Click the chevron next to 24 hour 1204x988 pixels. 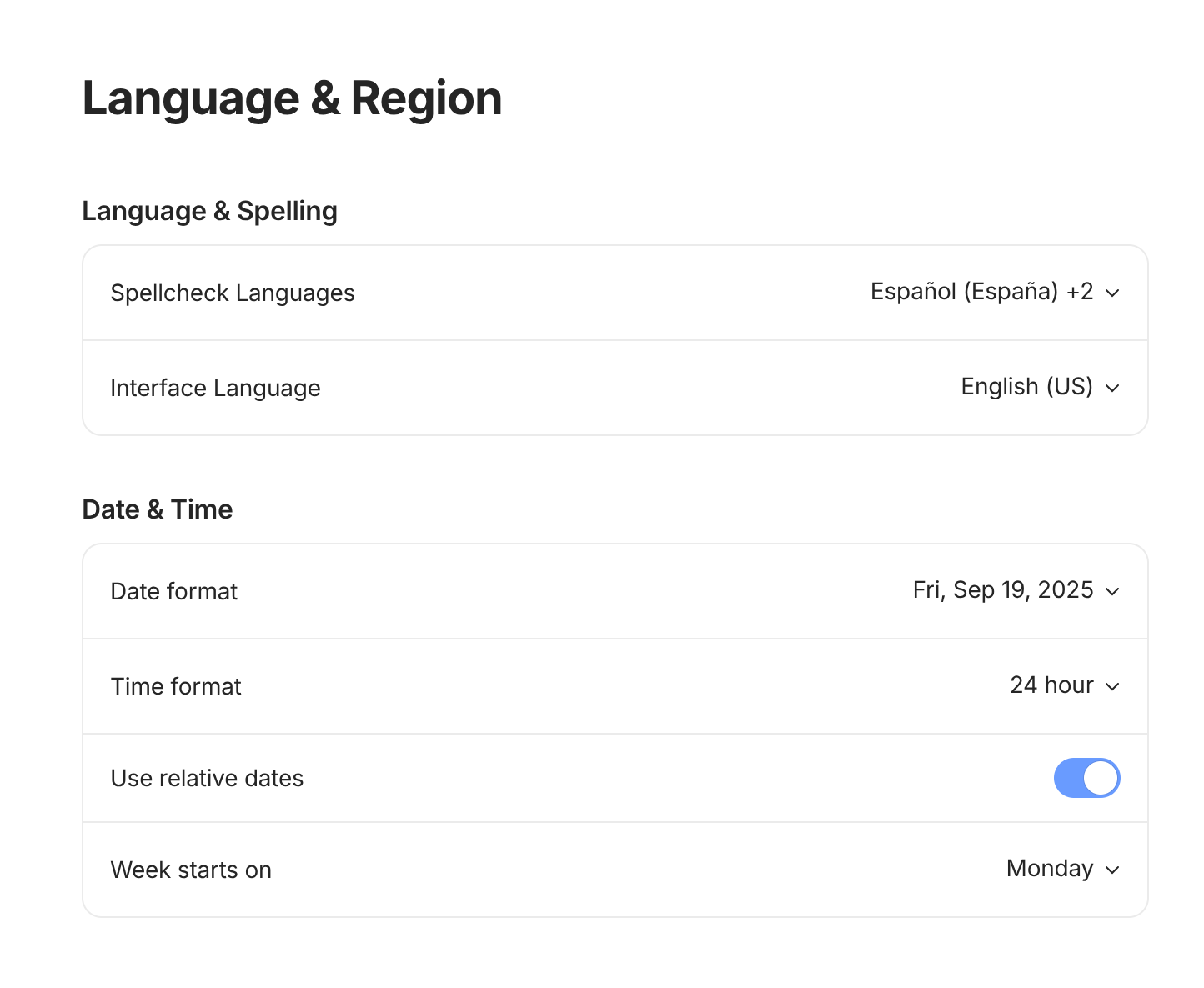tap(1112, 687)
